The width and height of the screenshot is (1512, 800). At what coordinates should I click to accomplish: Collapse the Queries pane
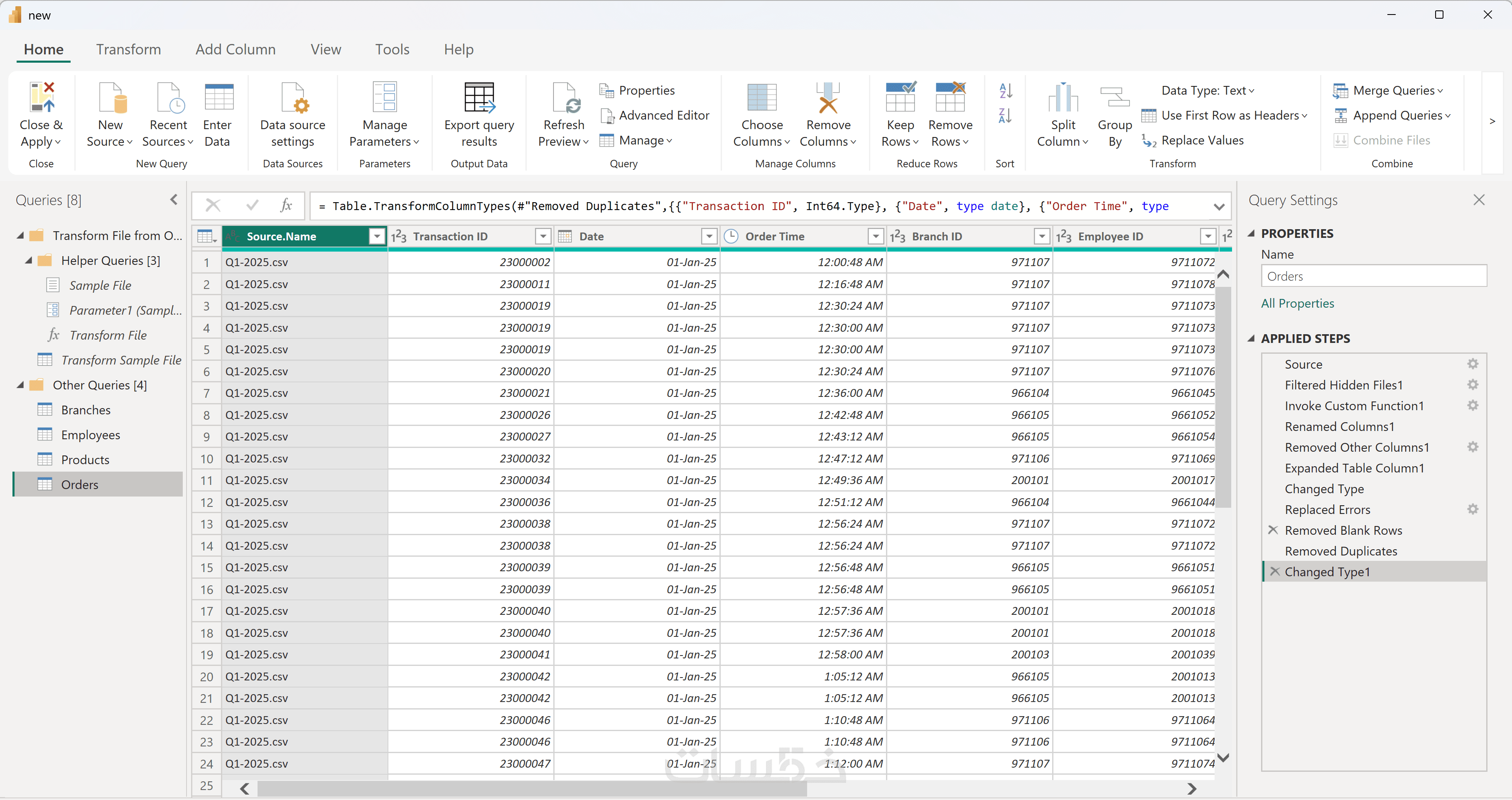coord(174,200)
